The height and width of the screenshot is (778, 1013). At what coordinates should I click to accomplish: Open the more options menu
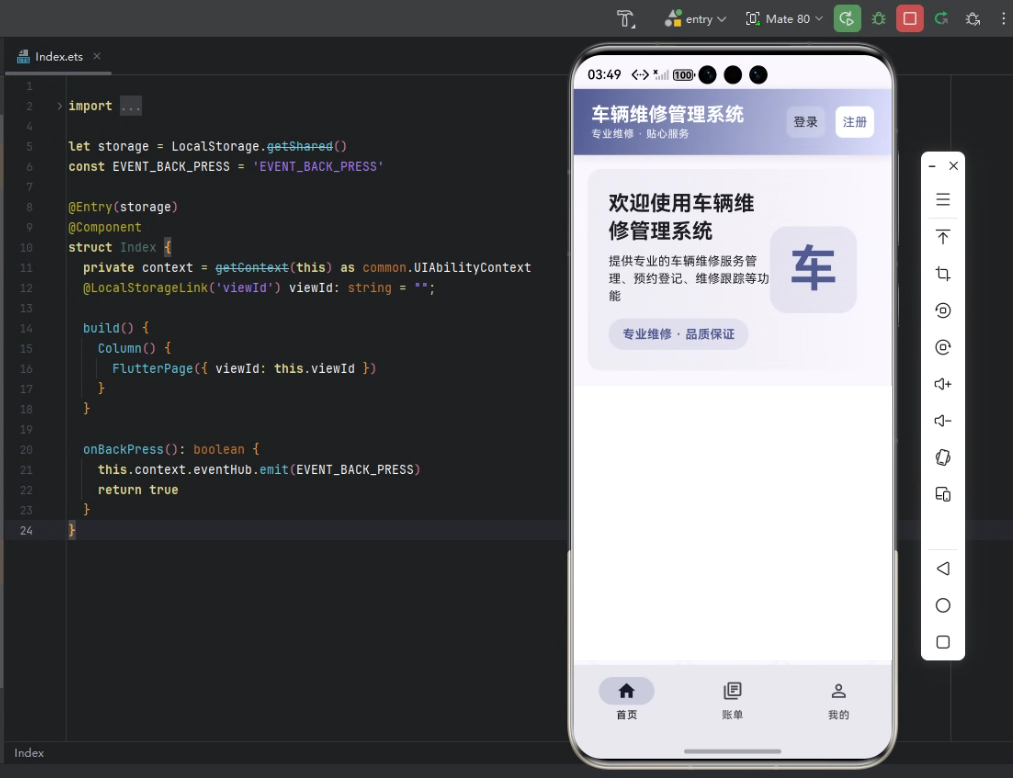1003,19
